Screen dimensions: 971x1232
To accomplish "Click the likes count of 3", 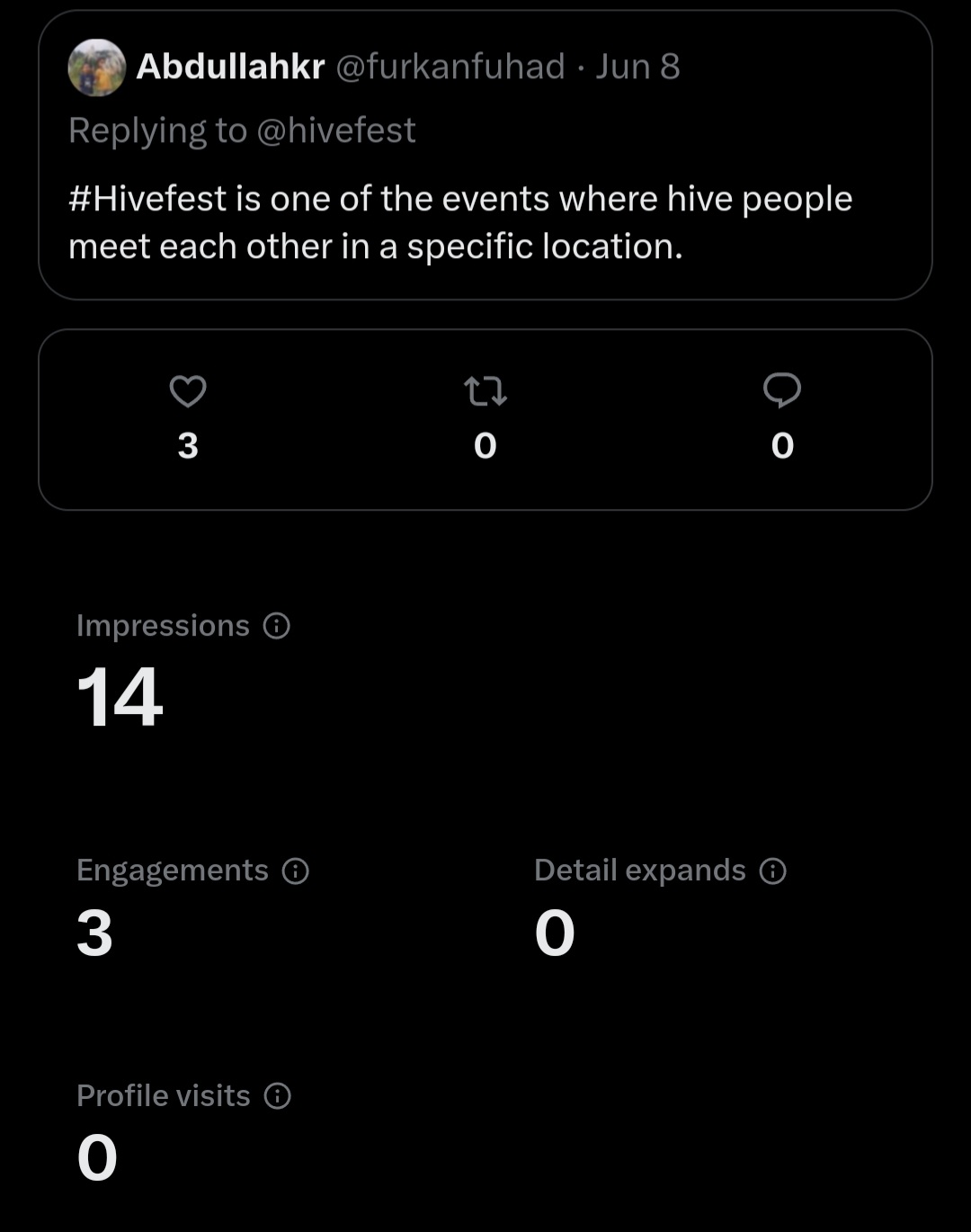I will coord(188,446).
